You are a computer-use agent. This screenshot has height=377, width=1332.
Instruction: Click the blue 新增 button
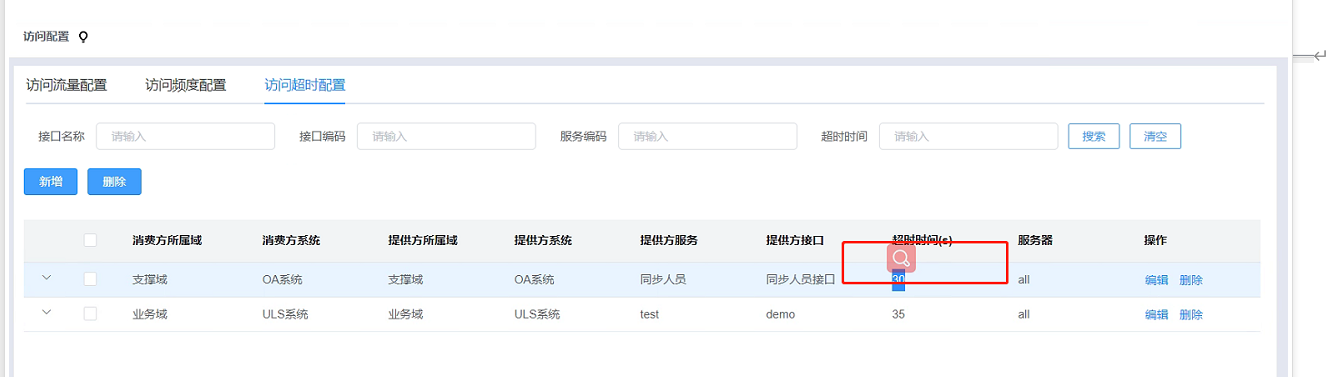[51, 181]
